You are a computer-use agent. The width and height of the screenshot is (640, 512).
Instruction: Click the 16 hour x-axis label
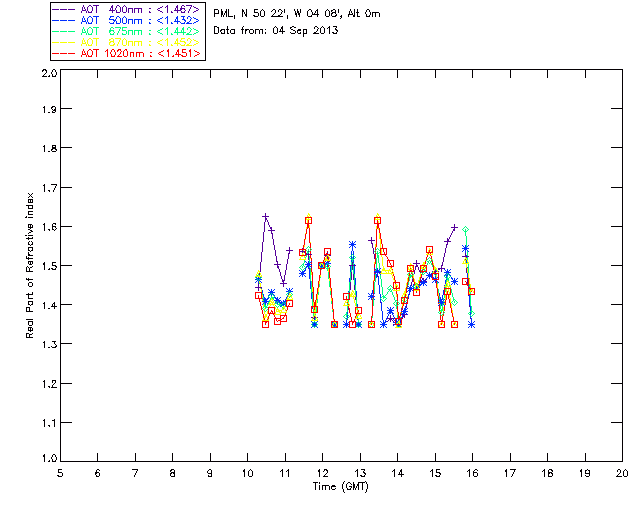[x=472, y=473]
